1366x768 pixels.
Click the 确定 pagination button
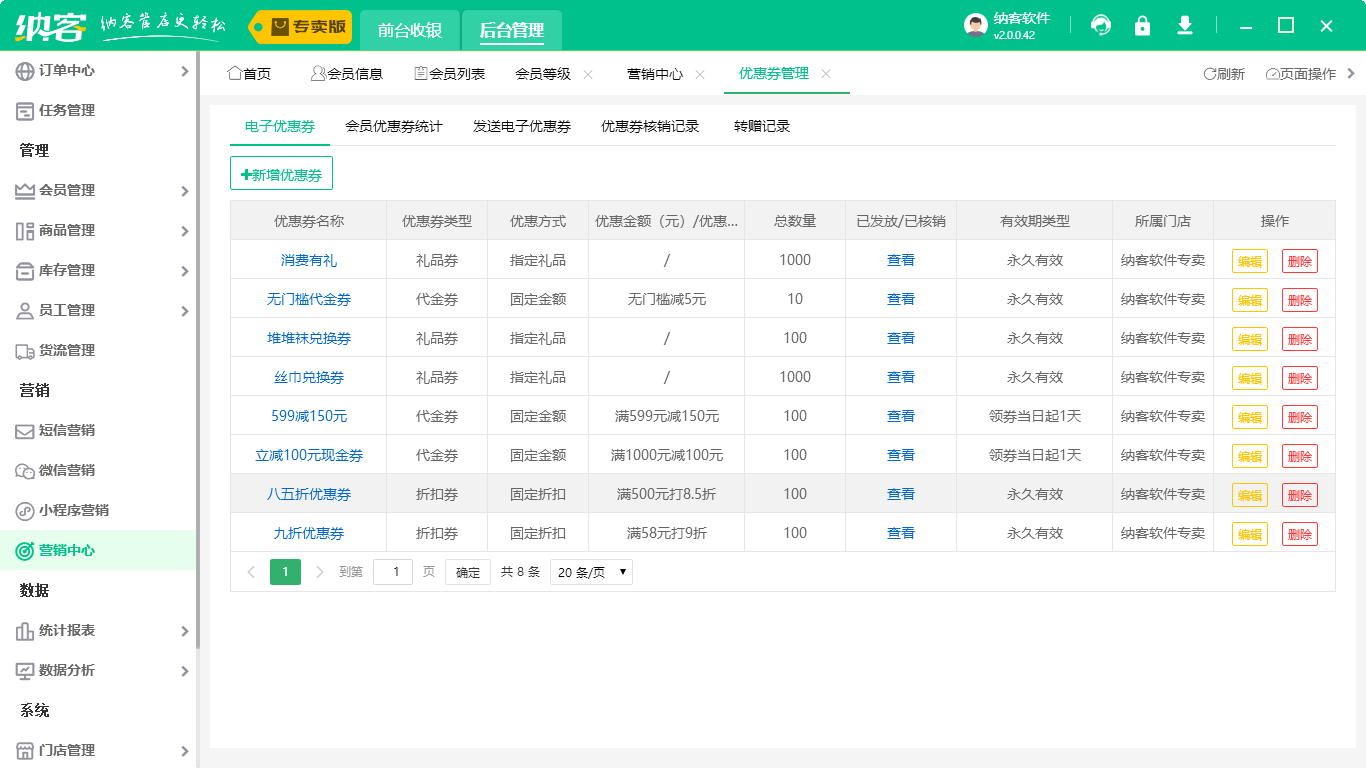(468, 572)
